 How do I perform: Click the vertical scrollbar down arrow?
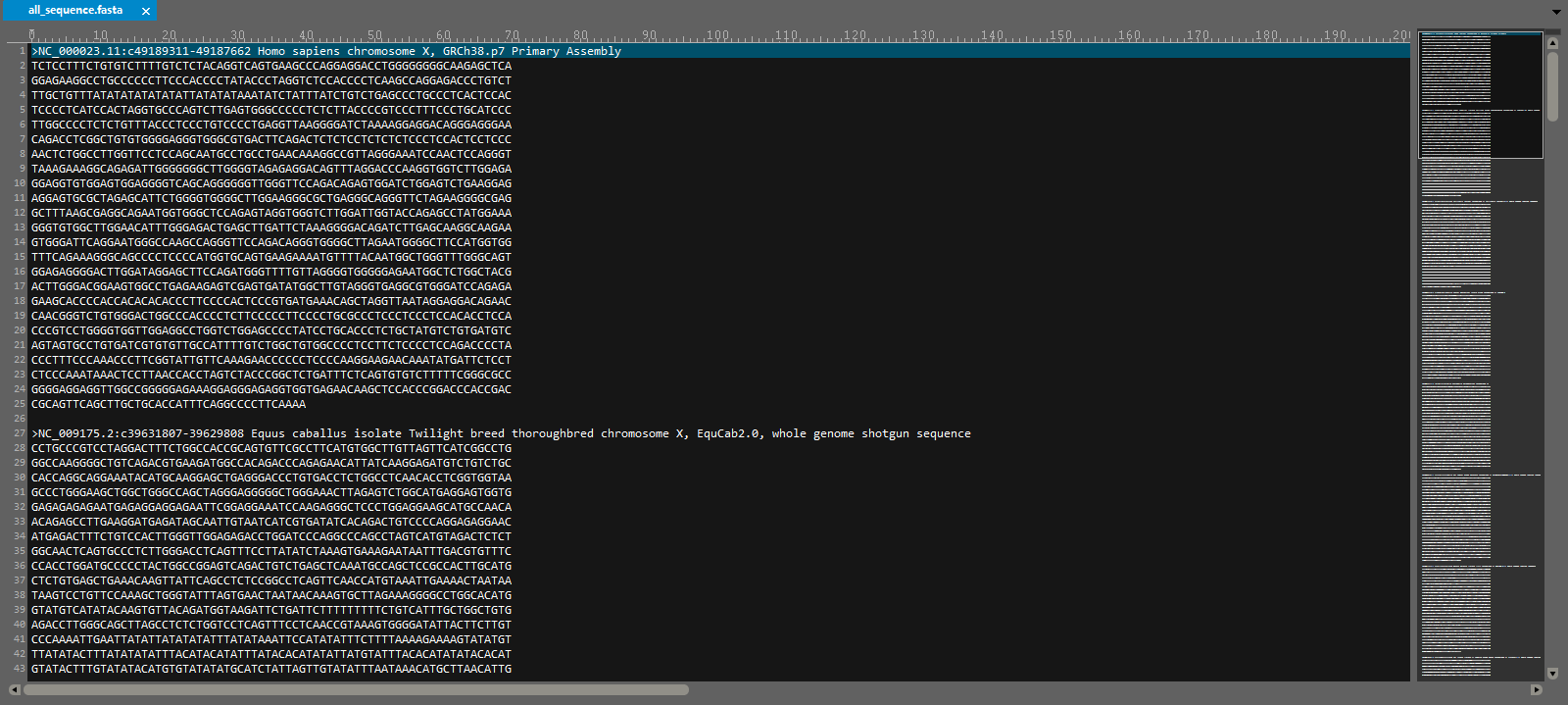pyautogui.click(x=1552, y=674)
